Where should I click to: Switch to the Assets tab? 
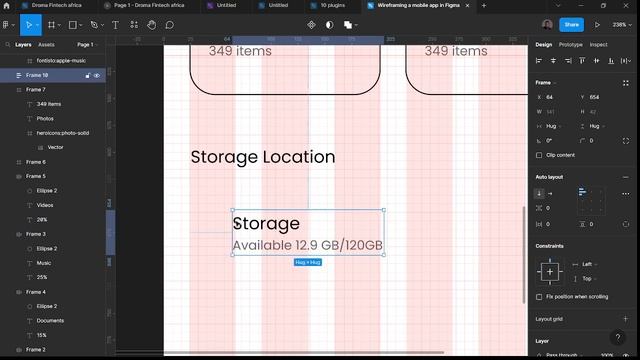click(46, 44)
